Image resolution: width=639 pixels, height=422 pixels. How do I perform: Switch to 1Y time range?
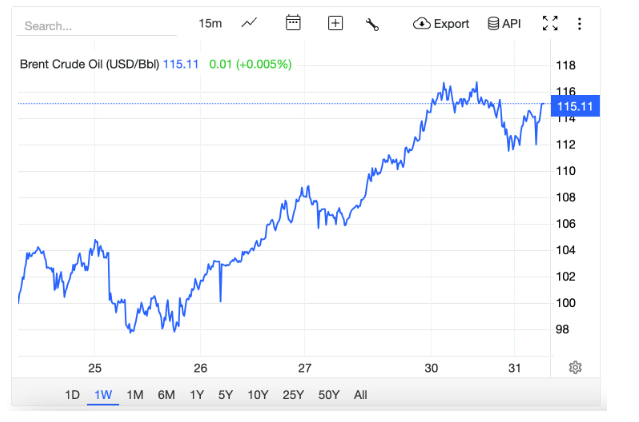(196, 394)
